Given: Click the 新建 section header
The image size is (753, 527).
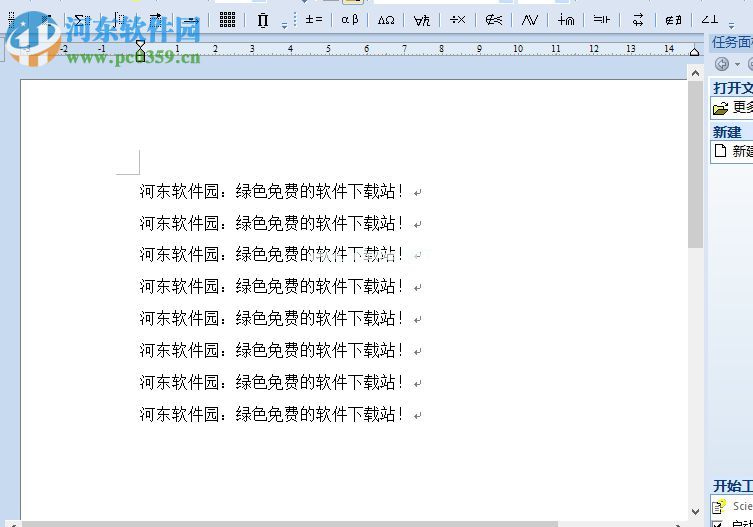Looking at the screenshot, I should point(727,132).
